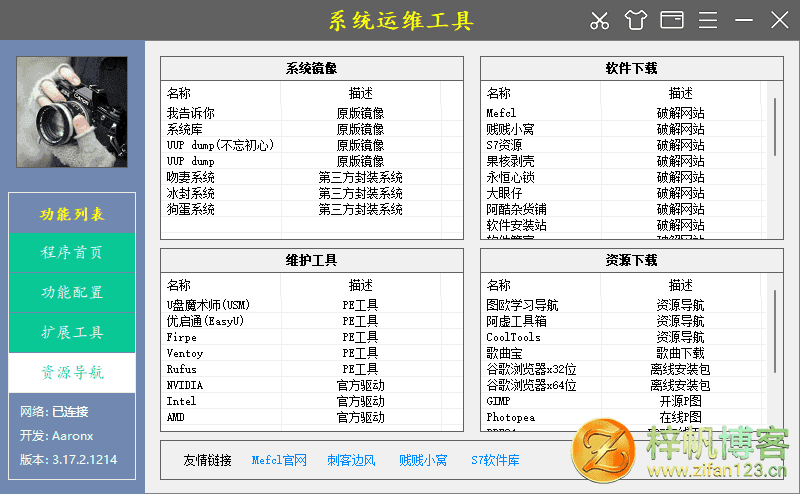The height and width of the screenshot is (494, 800).
Task: Select 谷歌浏览器x64位 row
Action: coord(621,385)
